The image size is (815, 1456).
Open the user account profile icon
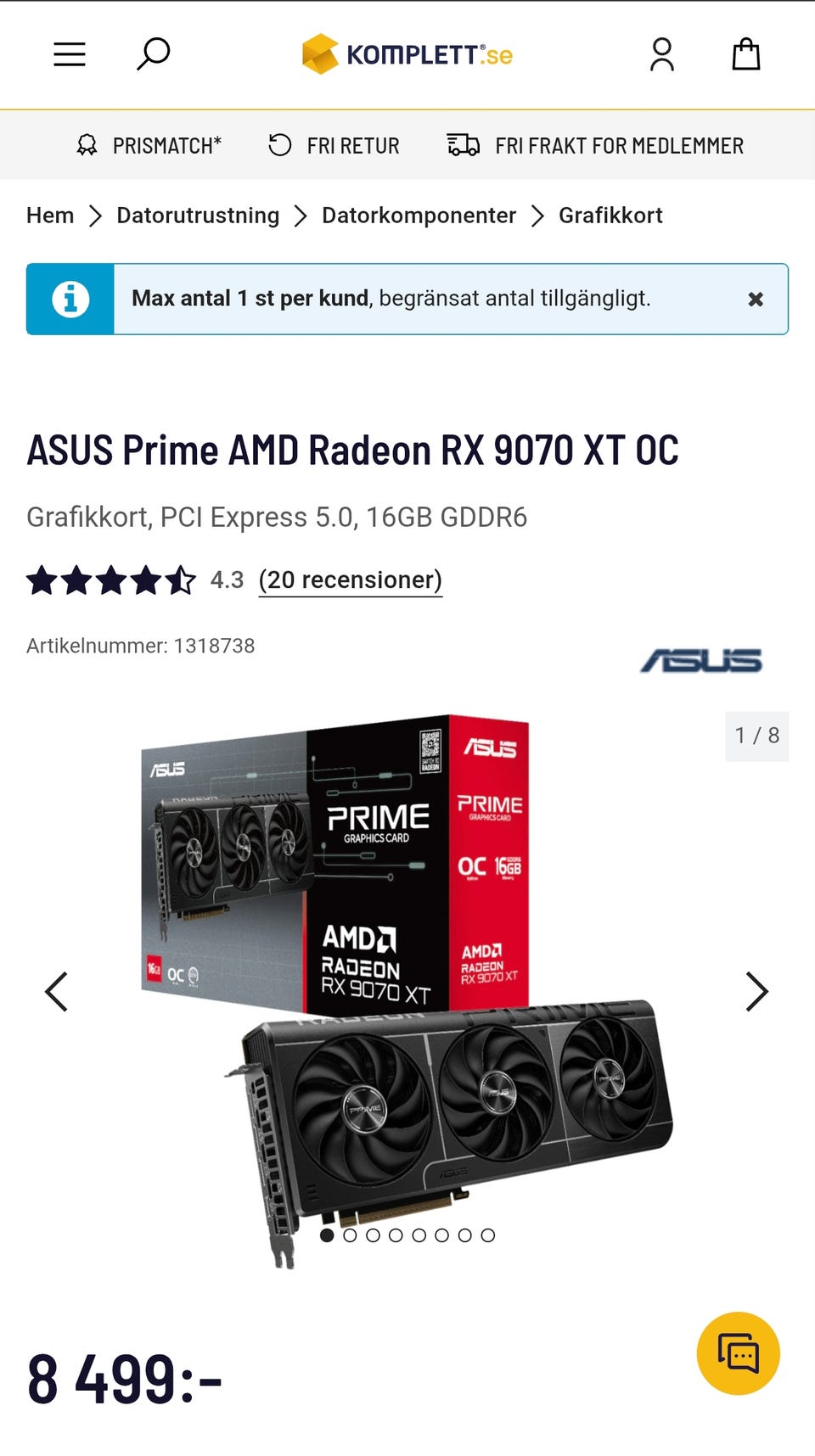[662, 54]
